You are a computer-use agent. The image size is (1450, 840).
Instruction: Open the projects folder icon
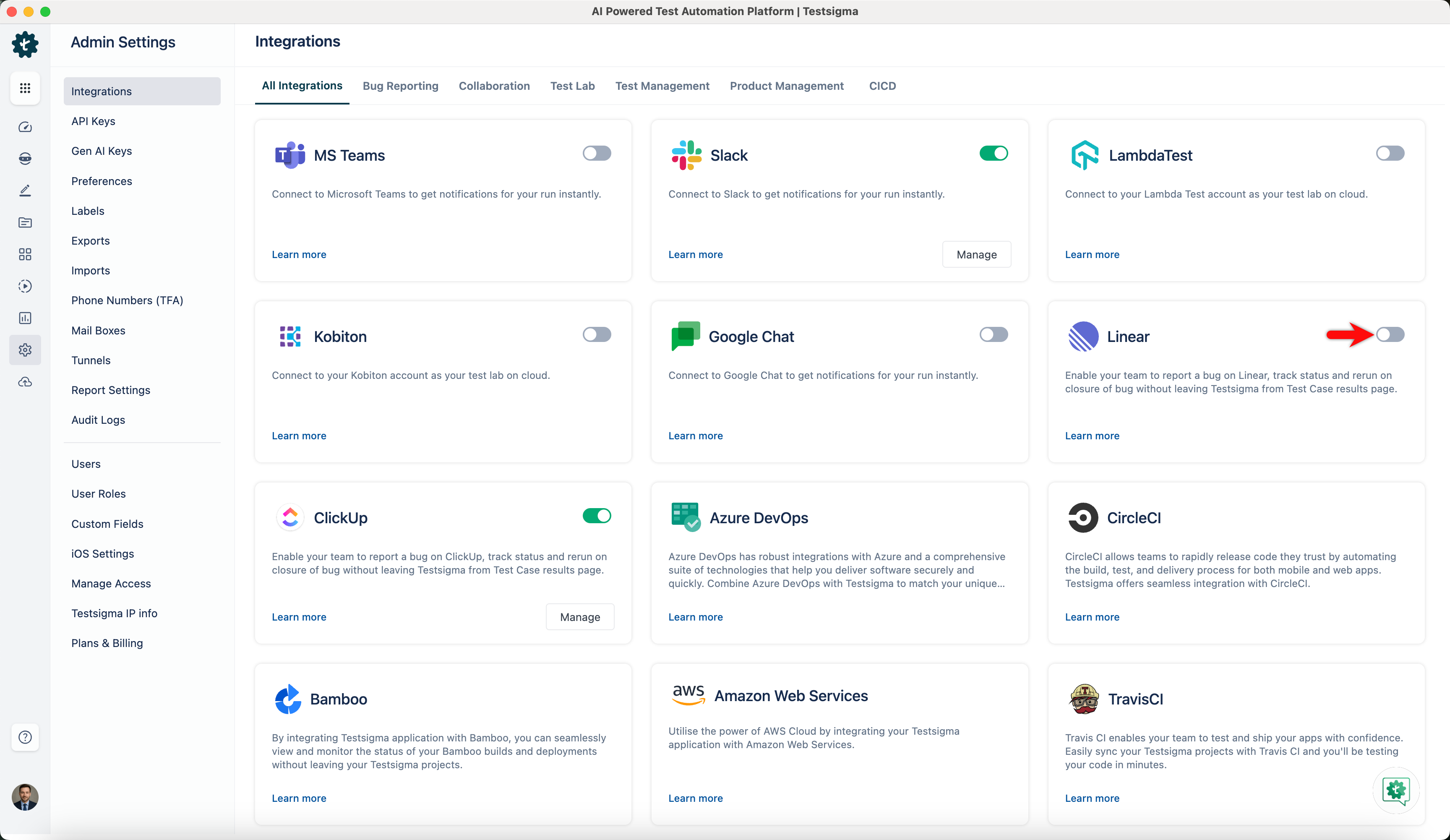tap(25, 223)
